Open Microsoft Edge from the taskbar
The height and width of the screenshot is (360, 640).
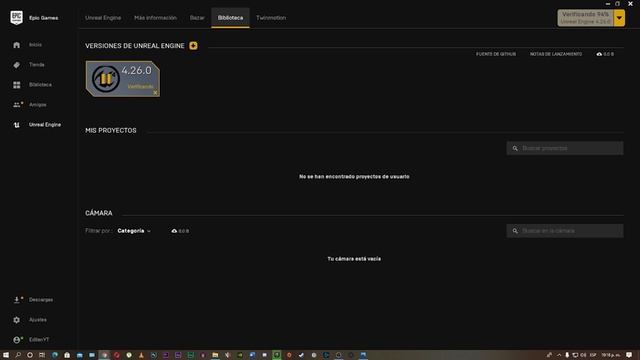[55, 355]
